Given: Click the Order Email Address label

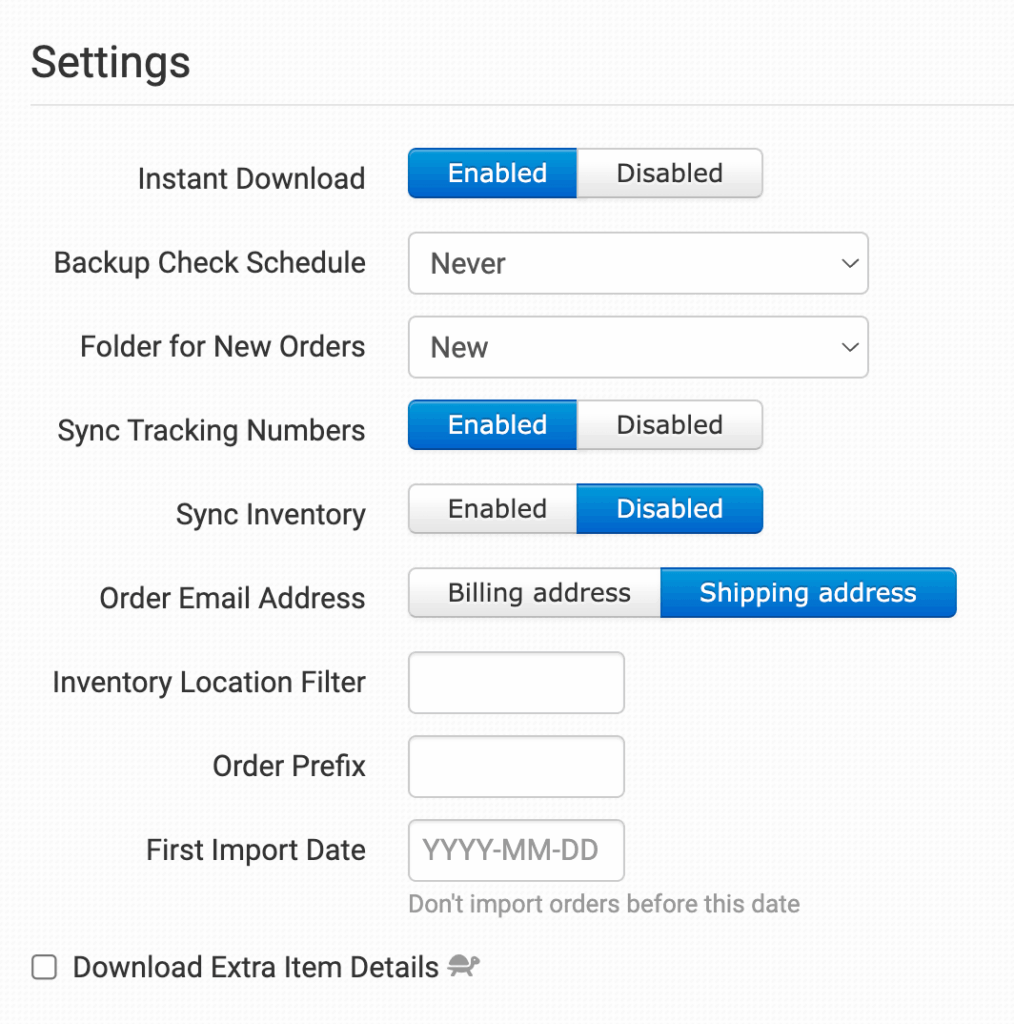Looking at the screenshot, I should click(232, 599).
